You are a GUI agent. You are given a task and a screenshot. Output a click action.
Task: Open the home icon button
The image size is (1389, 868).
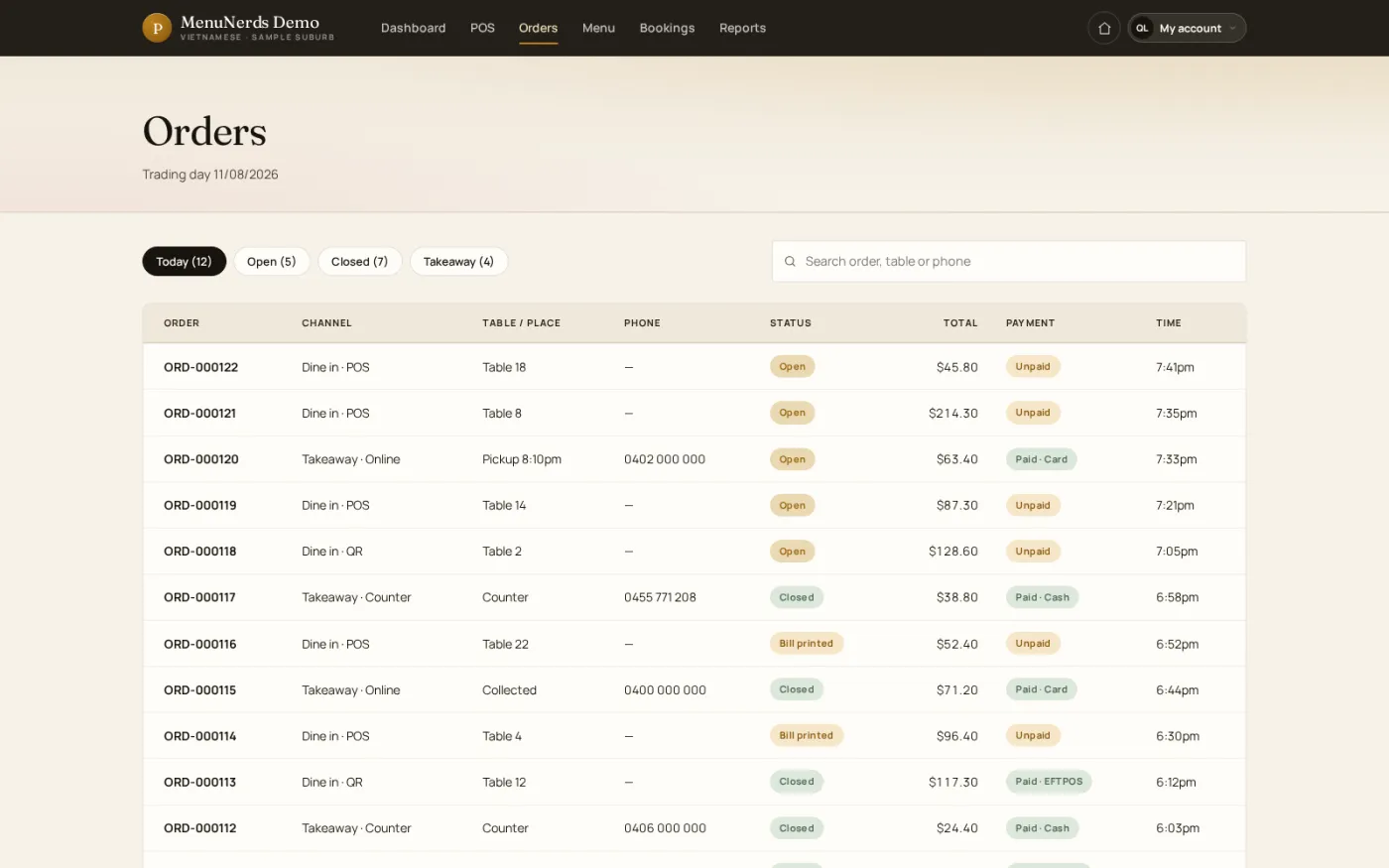click(1104, 28)
